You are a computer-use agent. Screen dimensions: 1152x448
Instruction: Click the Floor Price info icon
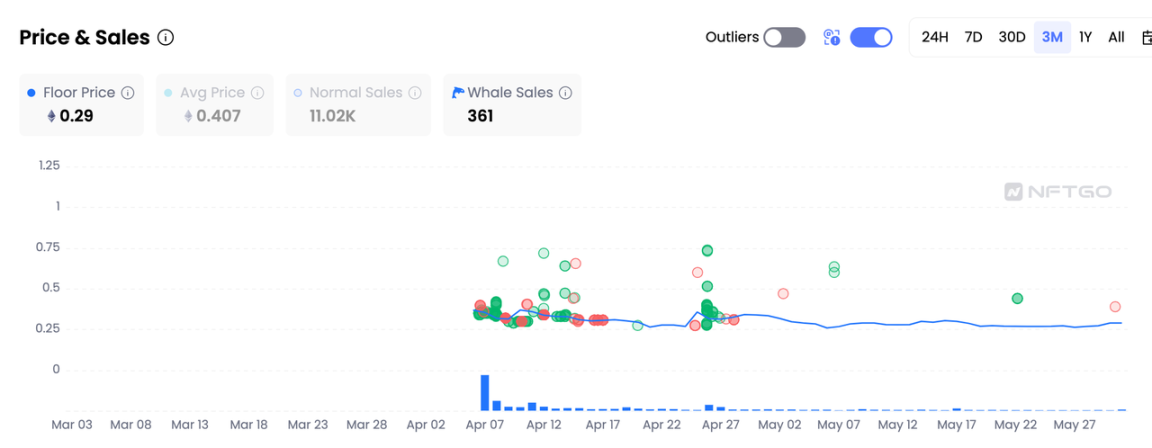click(x=128, y=93)
